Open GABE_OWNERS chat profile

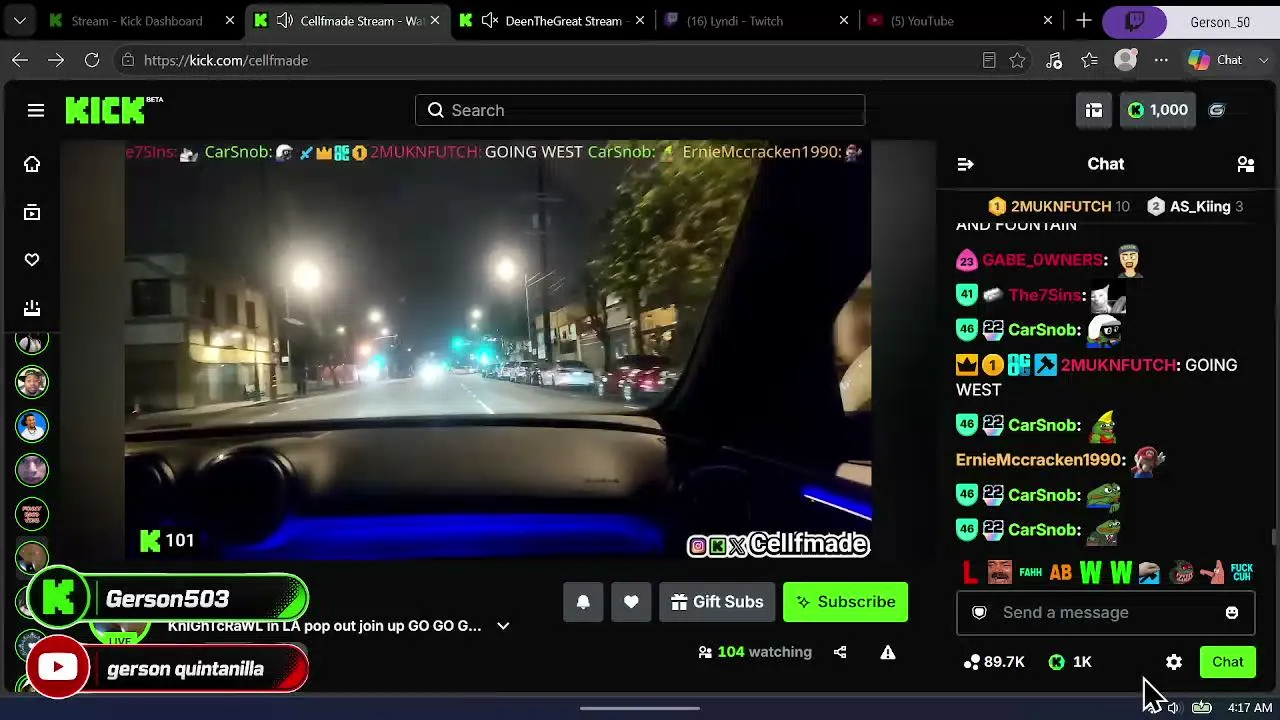[1043, 260]
